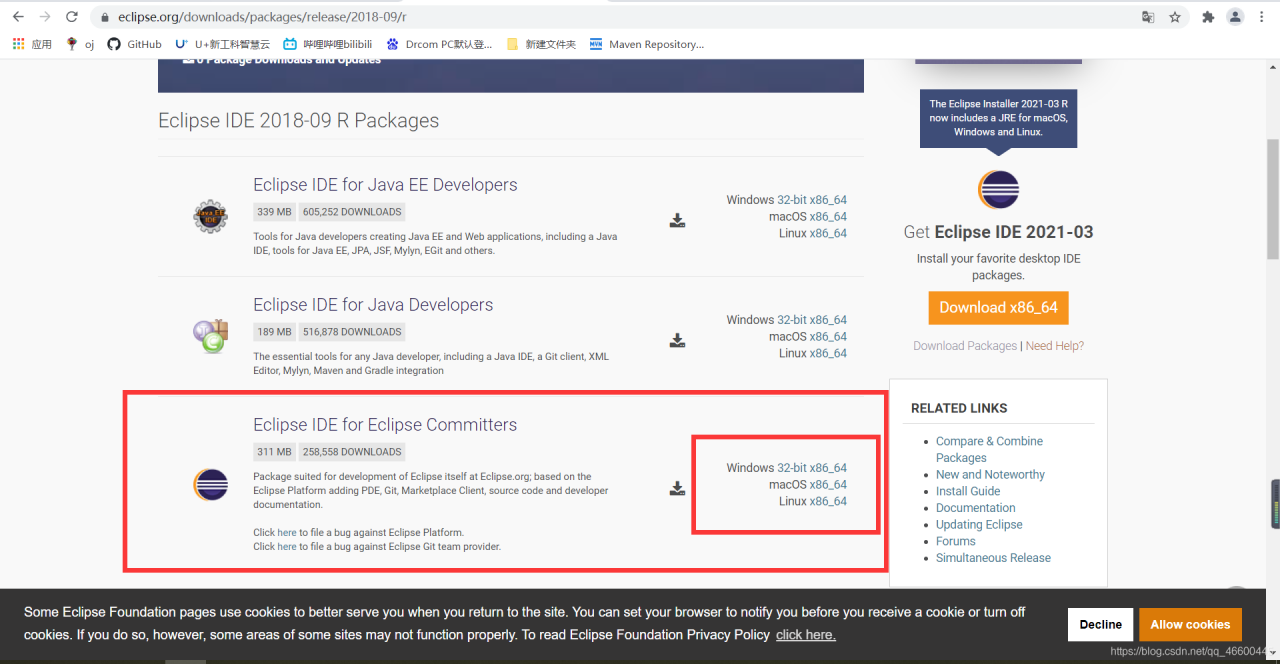Go back with the browser back arrow
The height and width of the screenshot is (664, 1280).
18,17
